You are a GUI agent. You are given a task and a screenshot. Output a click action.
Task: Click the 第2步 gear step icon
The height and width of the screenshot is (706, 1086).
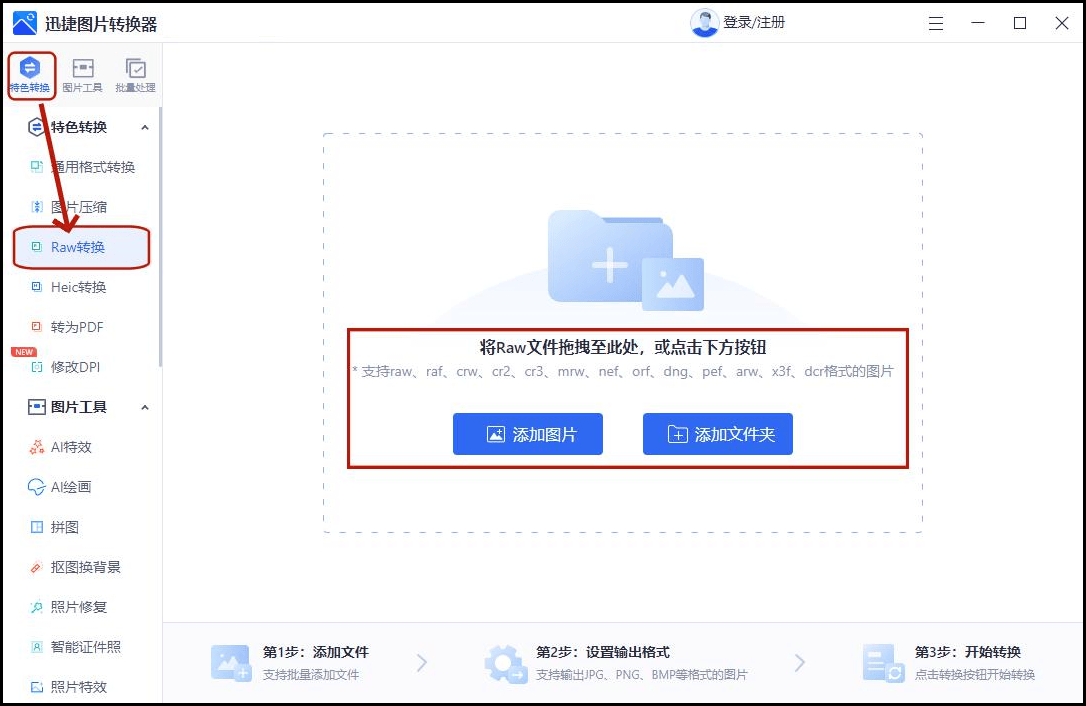point(506,664)
